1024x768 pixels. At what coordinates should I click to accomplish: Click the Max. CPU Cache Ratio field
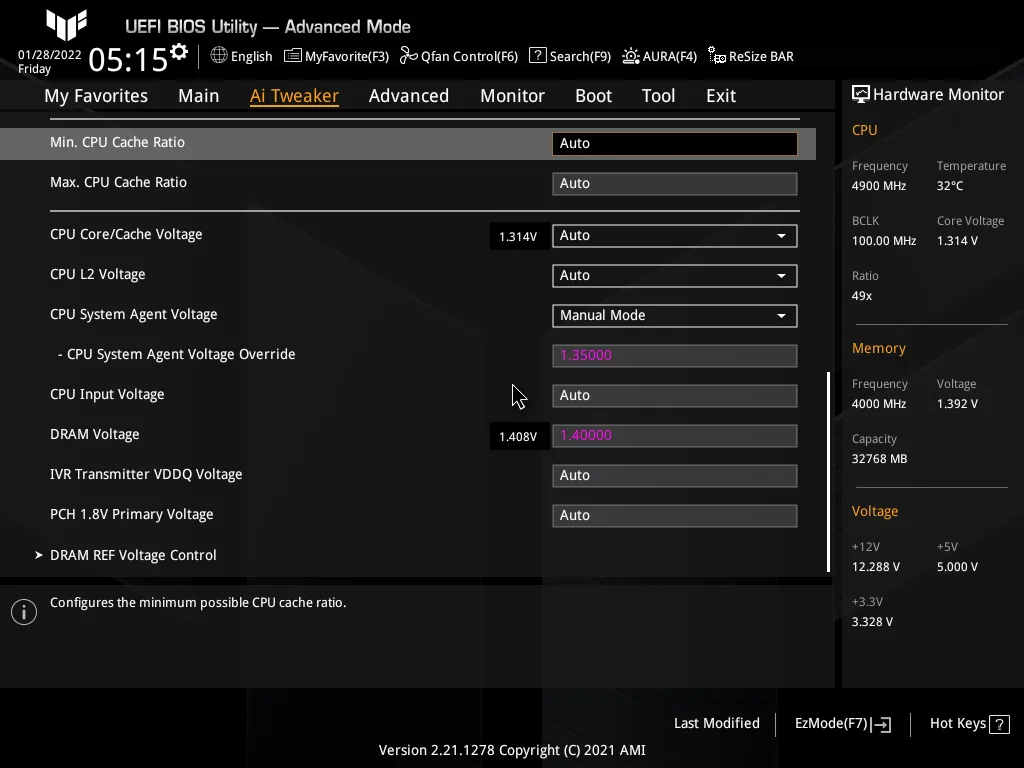[675, 184]
